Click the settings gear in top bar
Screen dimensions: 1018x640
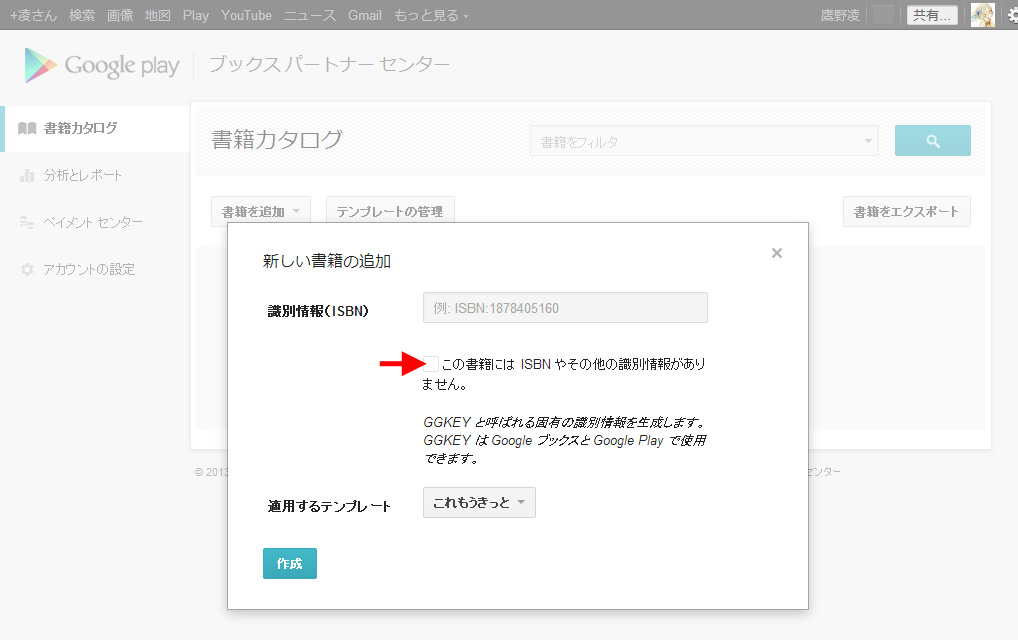pos(1013,16)
